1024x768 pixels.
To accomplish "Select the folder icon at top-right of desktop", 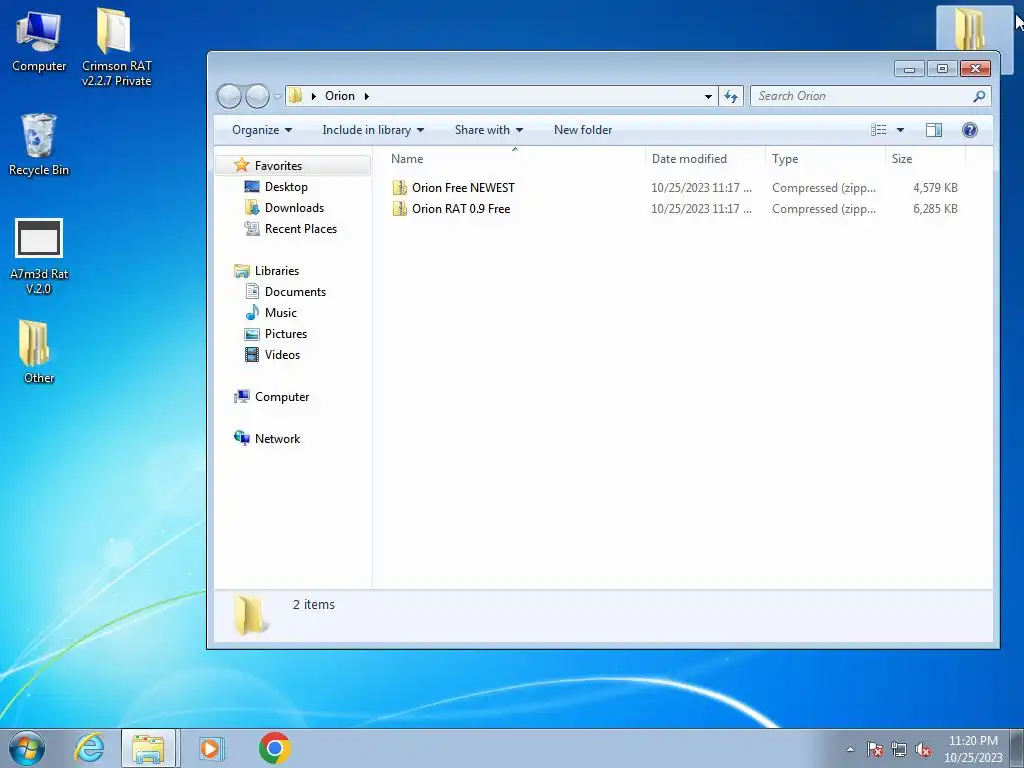I will [x=969, y=28].
